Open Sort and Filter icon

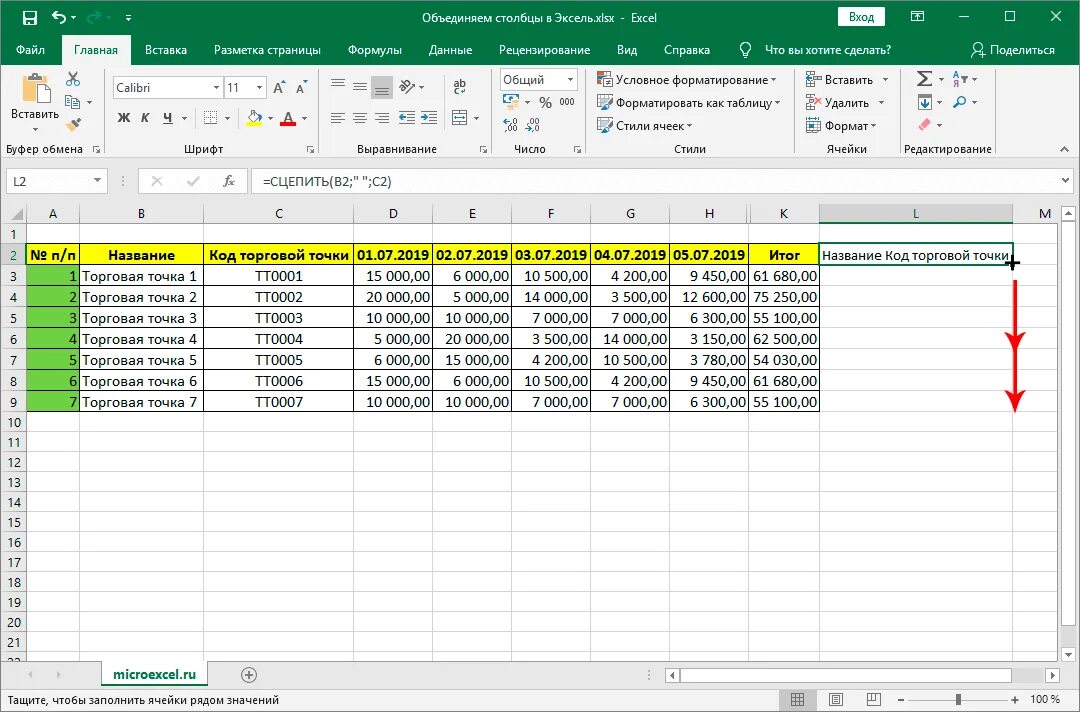[960, 78]
